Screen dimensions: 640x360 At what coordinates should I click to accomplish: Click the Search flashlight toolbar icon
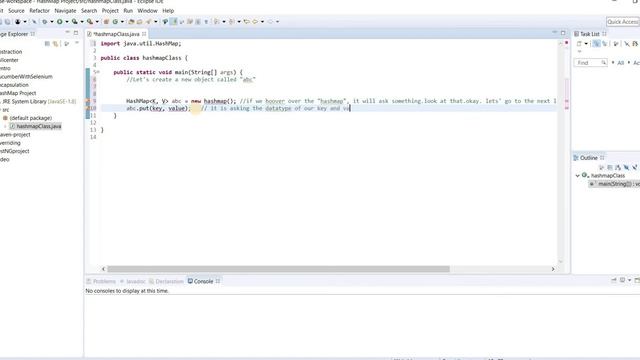(x=149, y=22)
